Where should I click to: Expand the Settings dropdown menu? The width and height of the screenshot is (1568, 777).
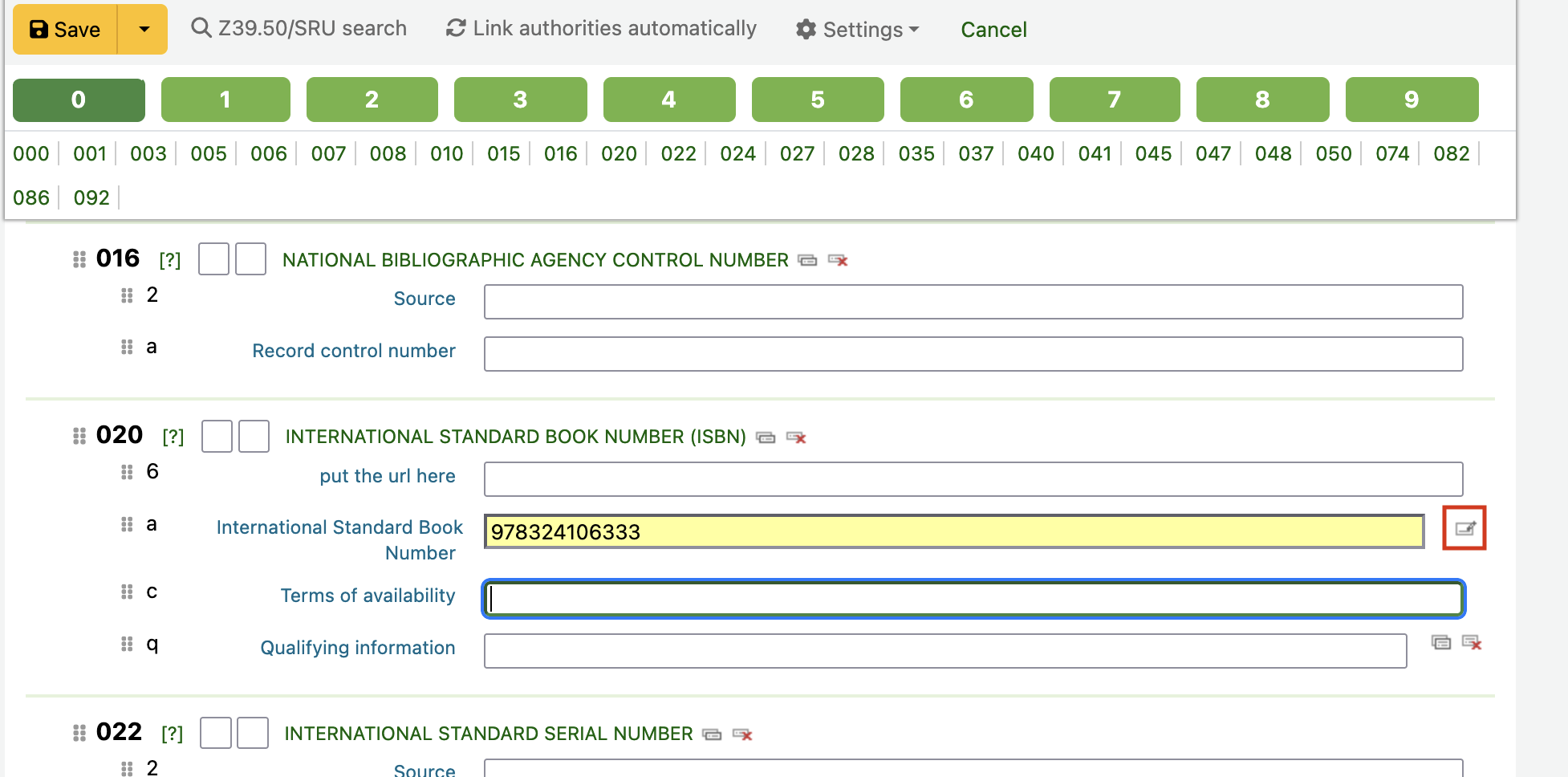pyautogui.click(x=857, y=30)
